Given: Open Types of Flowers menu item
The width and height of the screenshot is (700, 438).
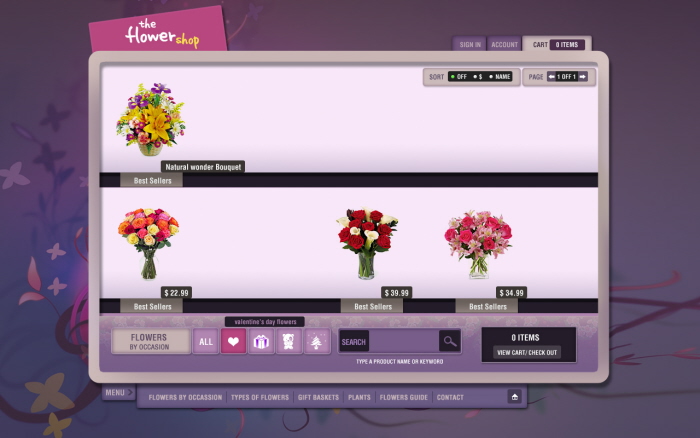Looking at the screenshot, I should pyautogui.click(x=260, y=397).
